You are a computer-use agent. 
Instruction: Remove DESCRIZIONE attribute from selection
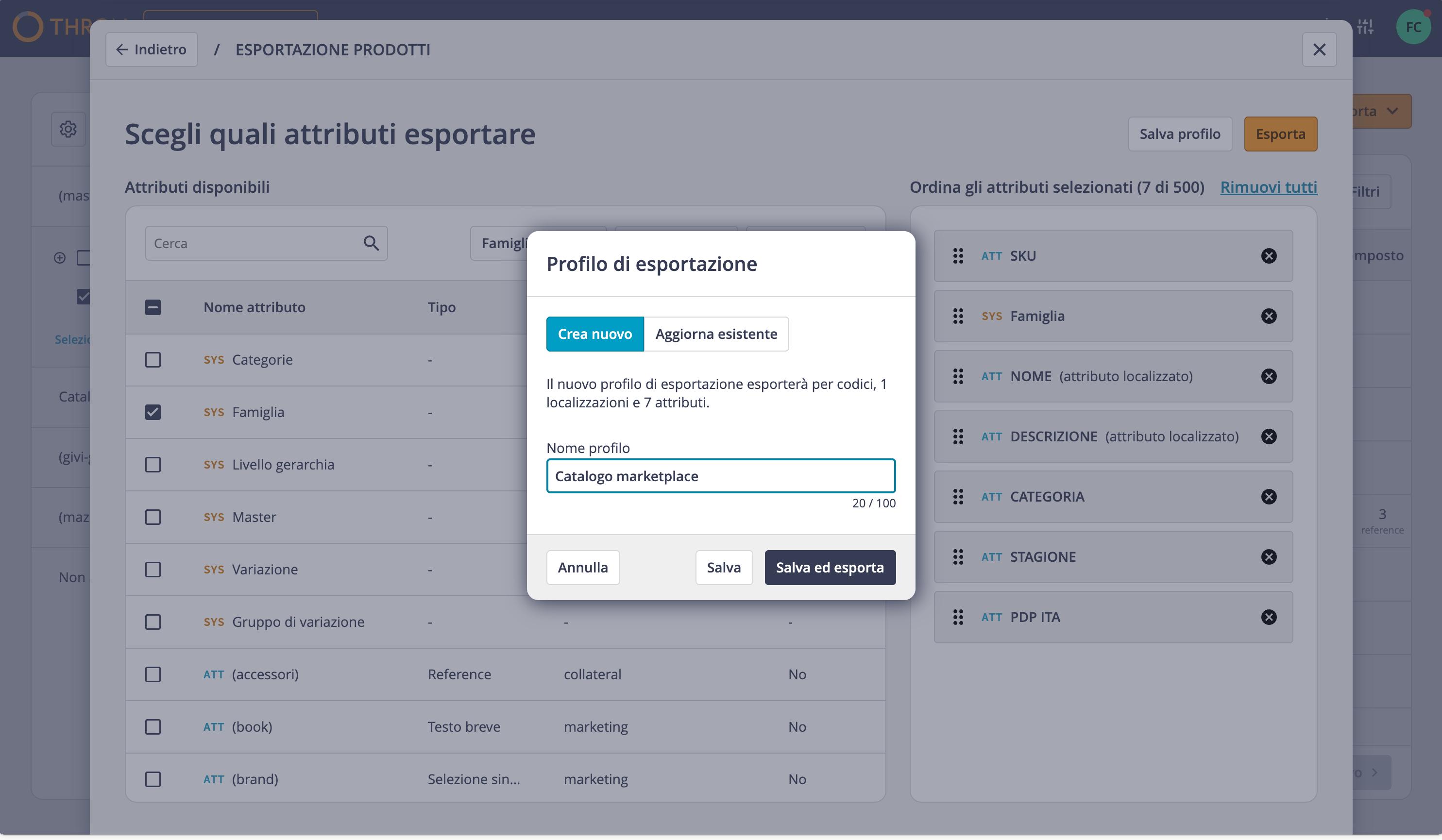[x=1269, y=437]
